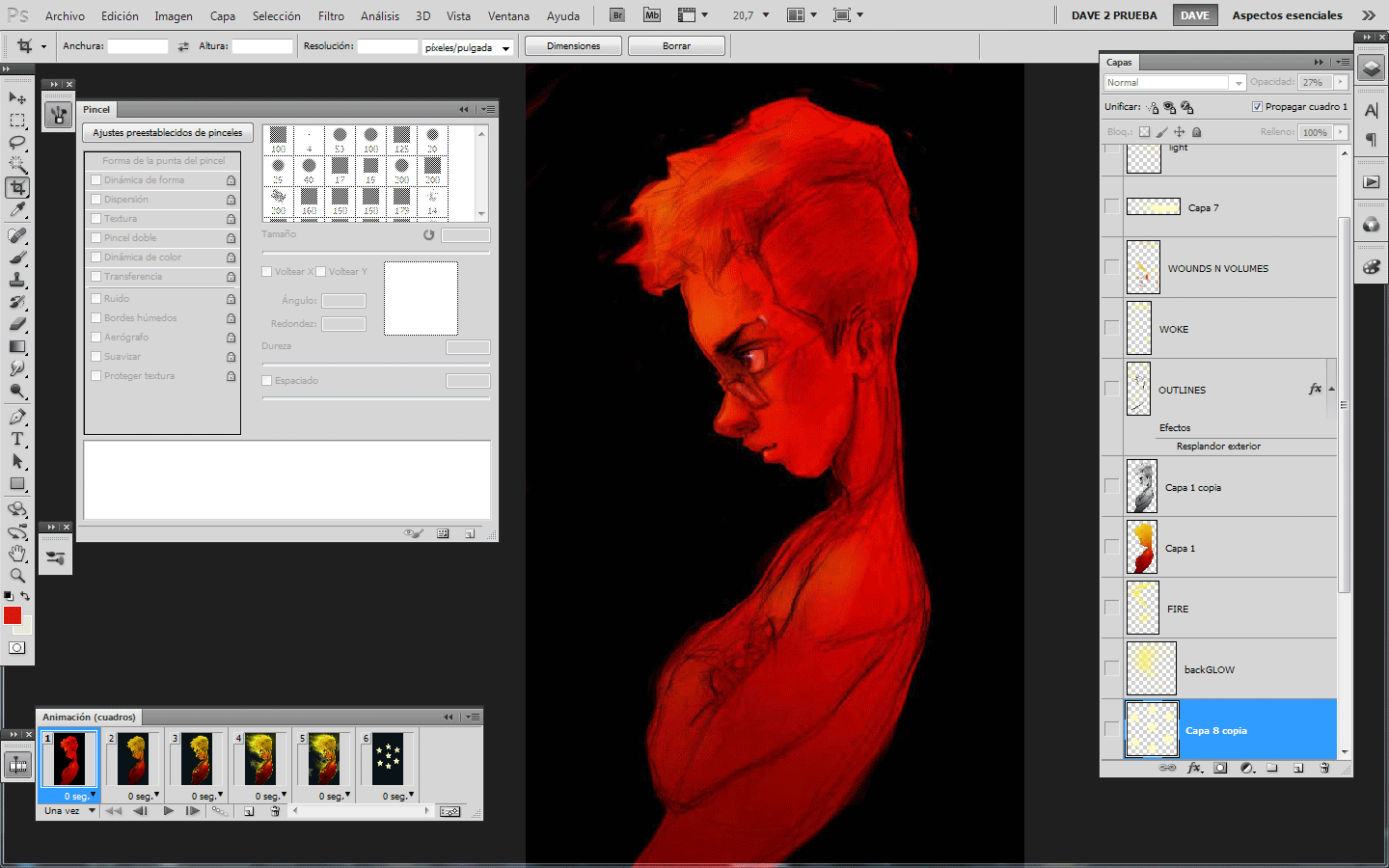
Task: Convert to timeline animation icon
Action: (x=449, y=811)
